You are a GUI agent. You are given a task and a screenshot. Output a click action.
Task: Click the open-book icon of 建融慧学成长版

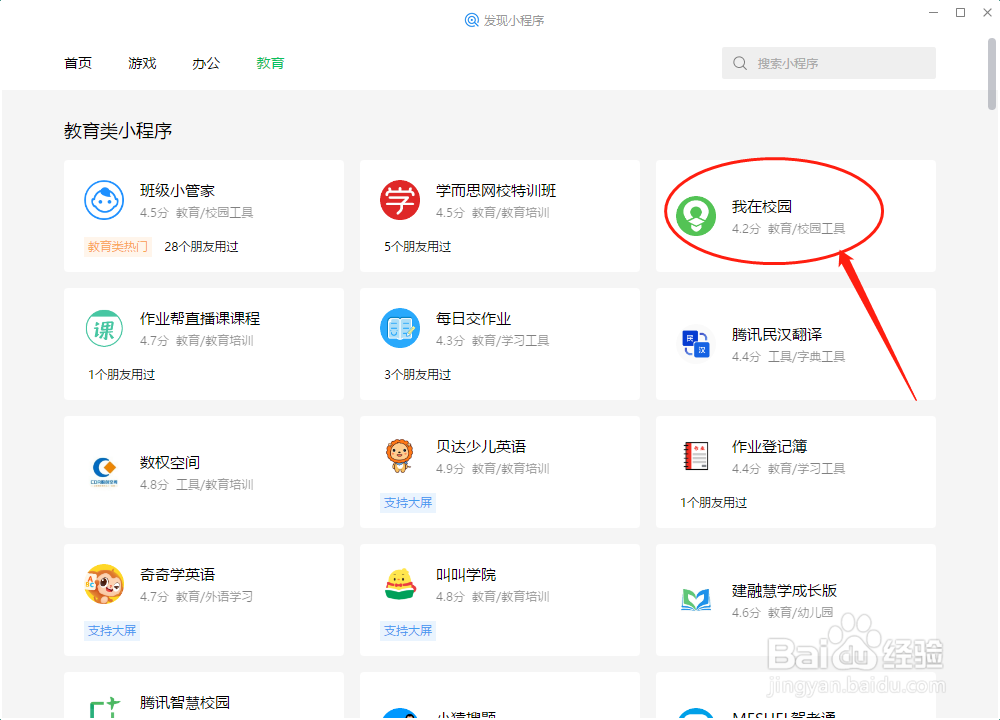[x=696, y=600]
